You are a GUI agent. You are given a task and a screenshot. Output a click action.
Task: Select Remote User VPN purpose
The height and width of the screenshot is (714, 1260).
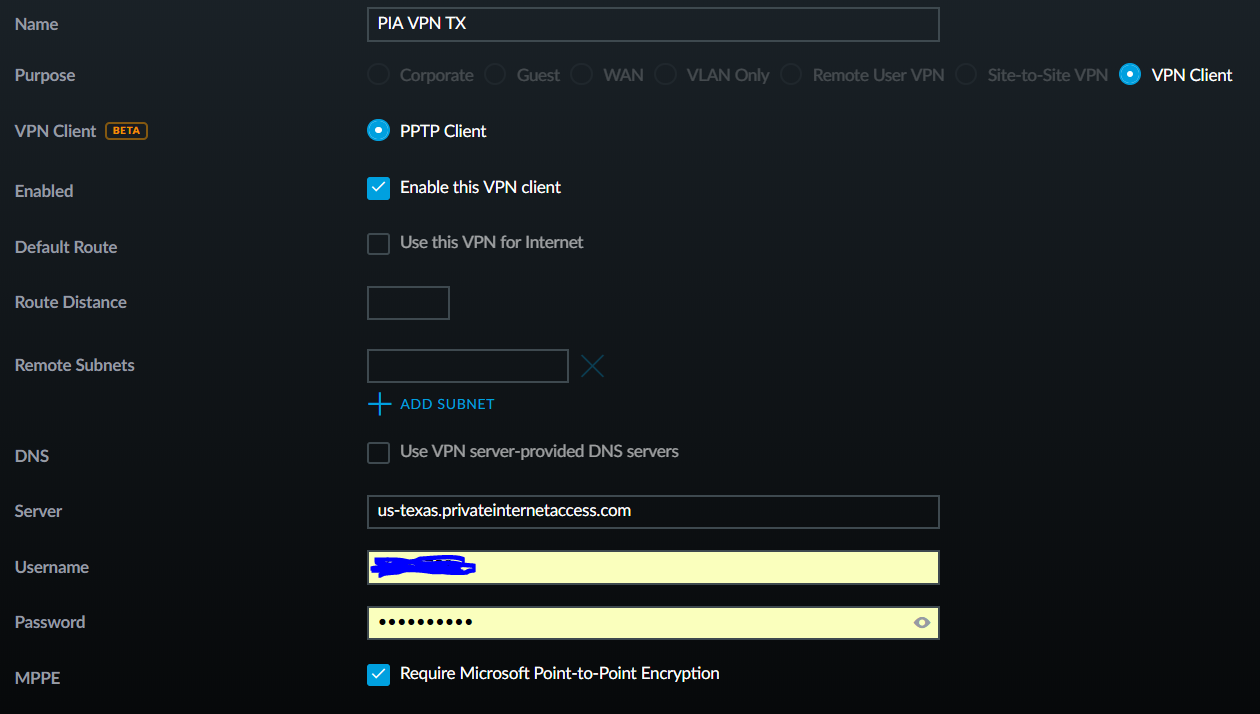791,75
